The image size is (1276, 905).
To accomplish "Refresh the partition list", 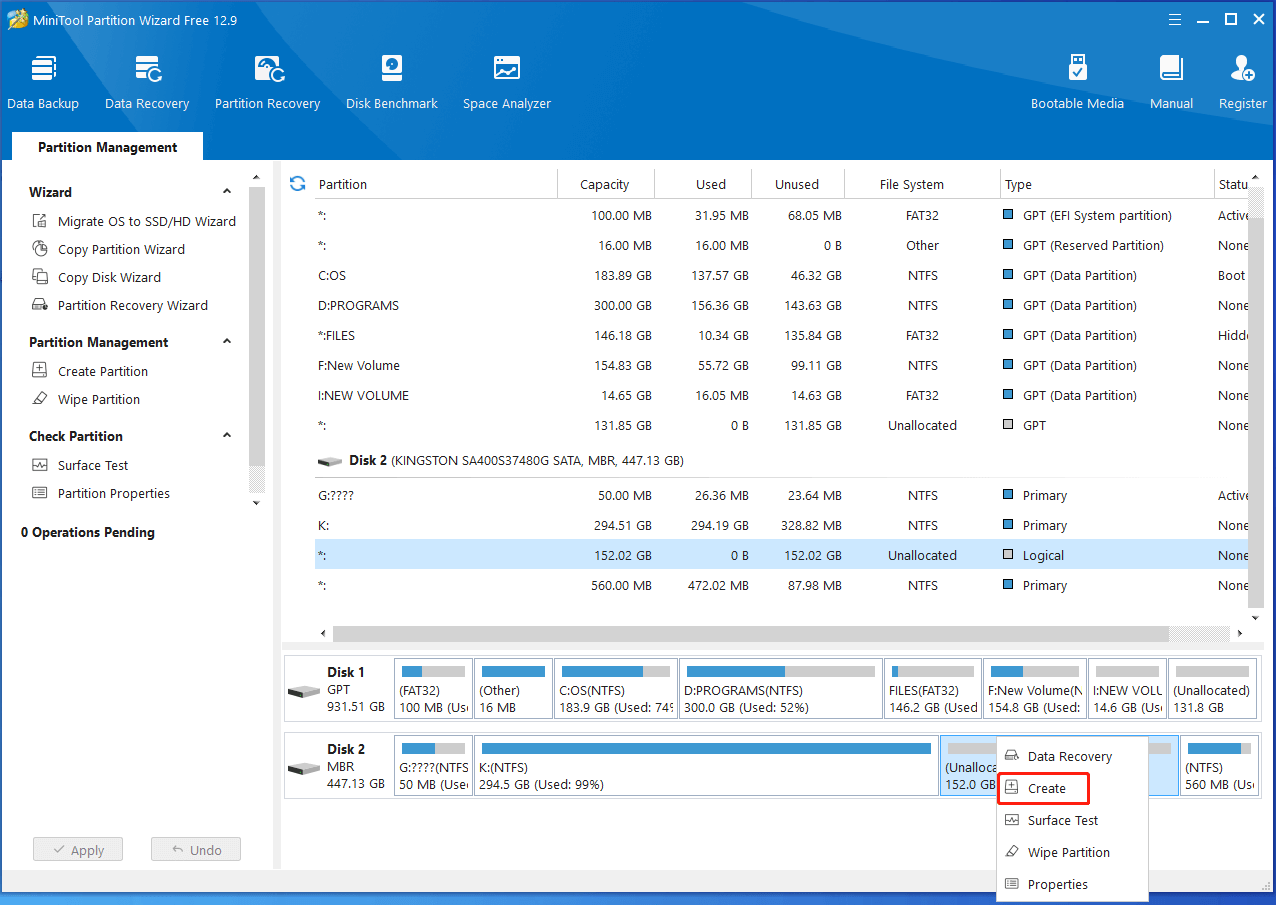I will (297, 183).
